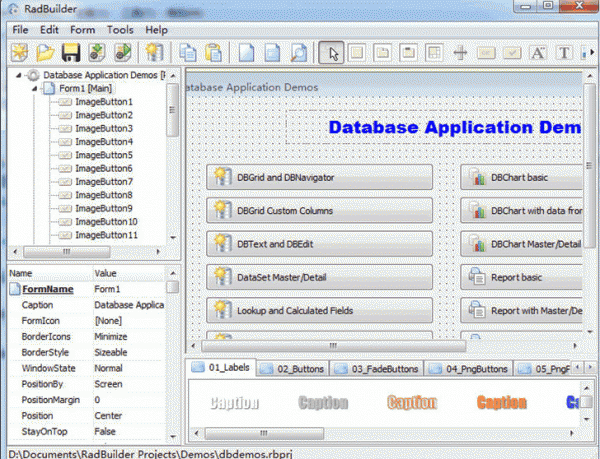This screenshot has width=600, height=459.
Task: Select the plain panel component tool
Action: (x=357, y=52)
